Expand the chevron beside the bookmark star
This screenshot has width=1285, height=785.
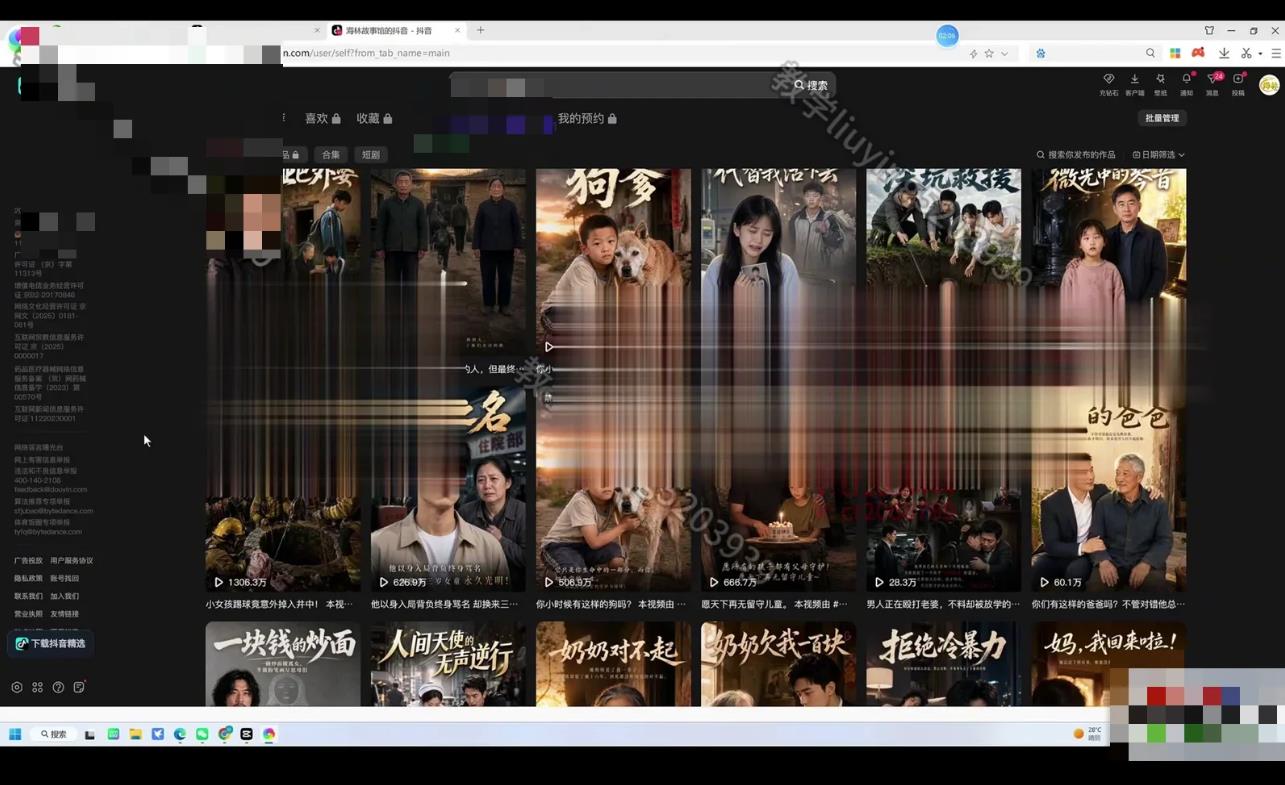pos(1004,54)
